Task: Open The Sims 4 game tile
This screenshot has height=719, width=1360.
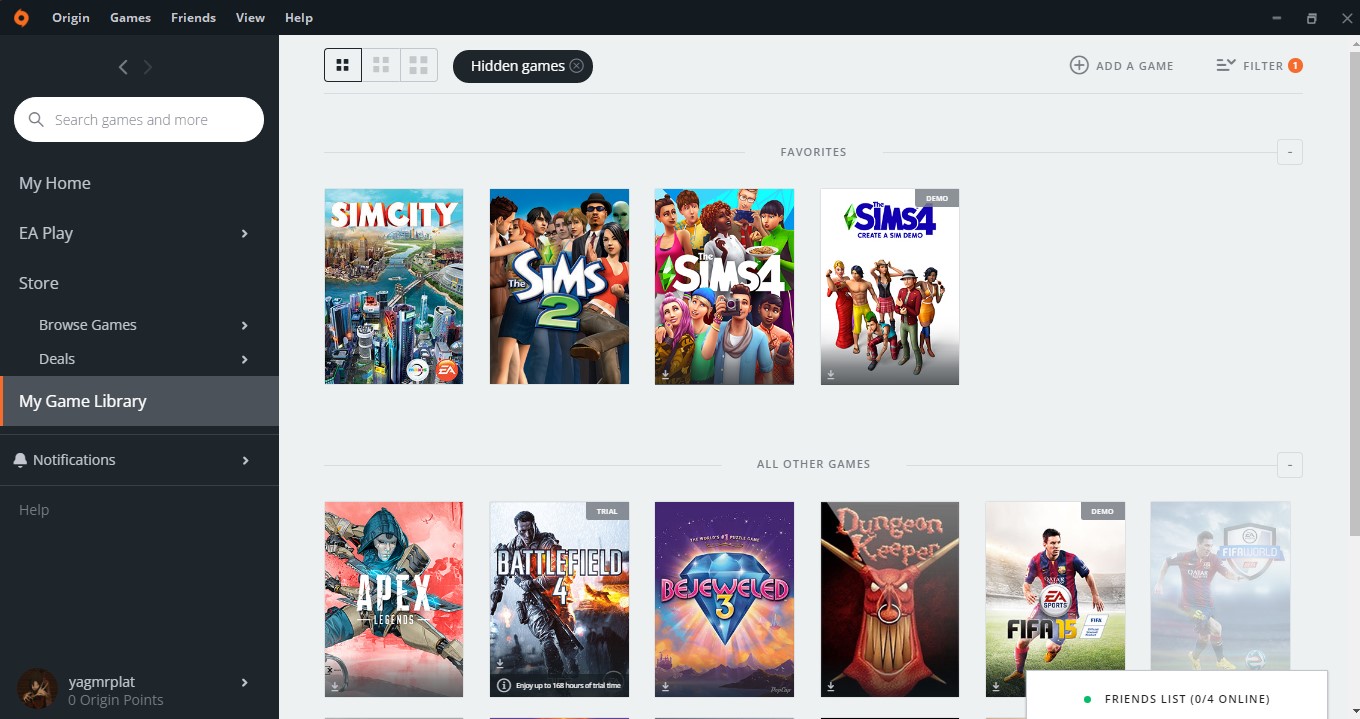Action: (724, 287)
